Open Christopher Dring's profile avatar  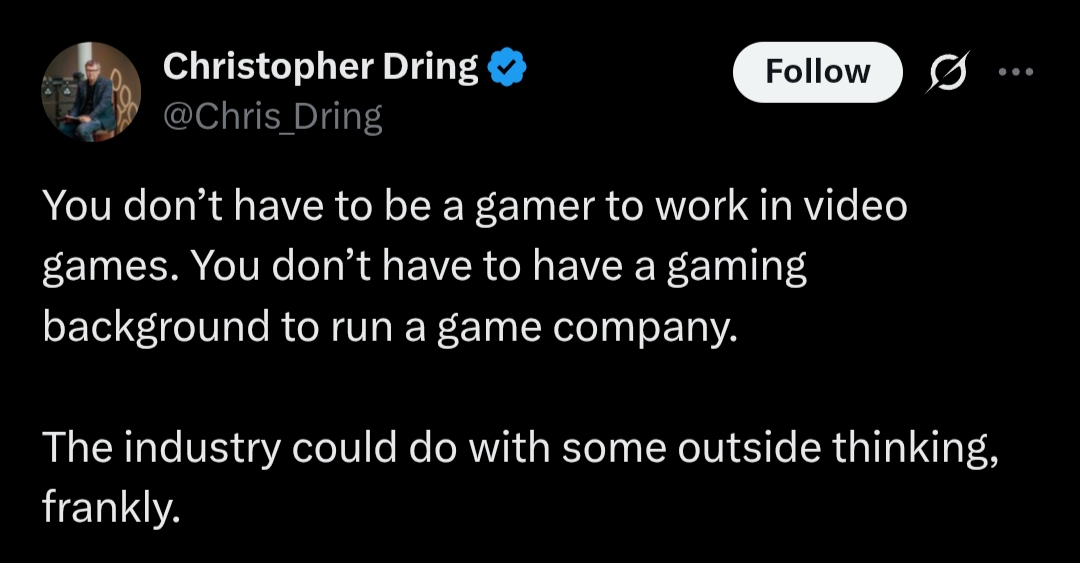(x=91, y=92)
